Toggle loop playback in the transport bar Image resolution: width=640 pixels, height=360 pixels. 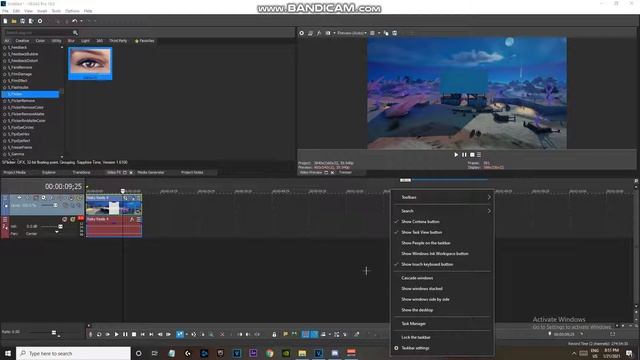[x=99, y=334]
